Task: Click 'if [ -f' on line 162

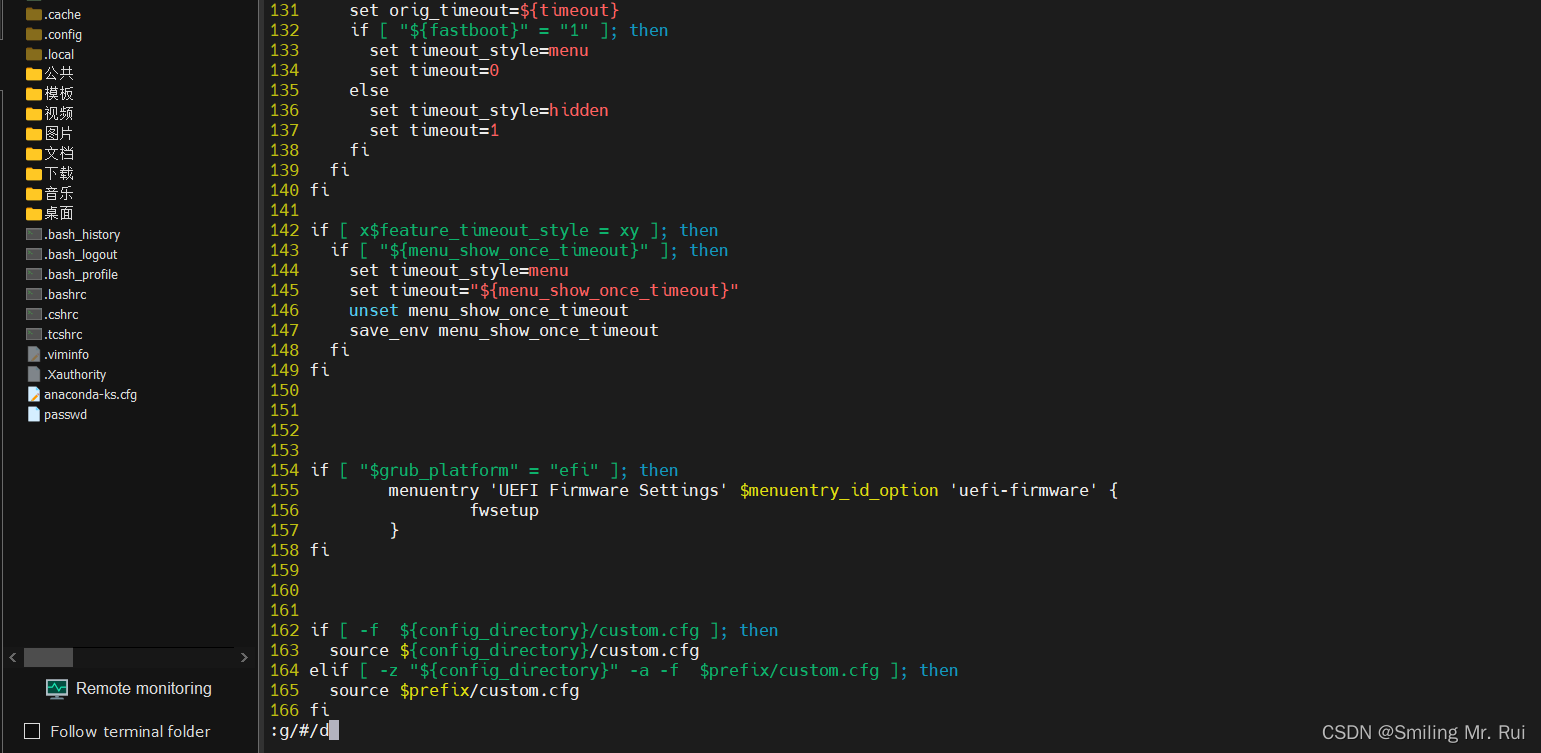Action: pos(344,630)
